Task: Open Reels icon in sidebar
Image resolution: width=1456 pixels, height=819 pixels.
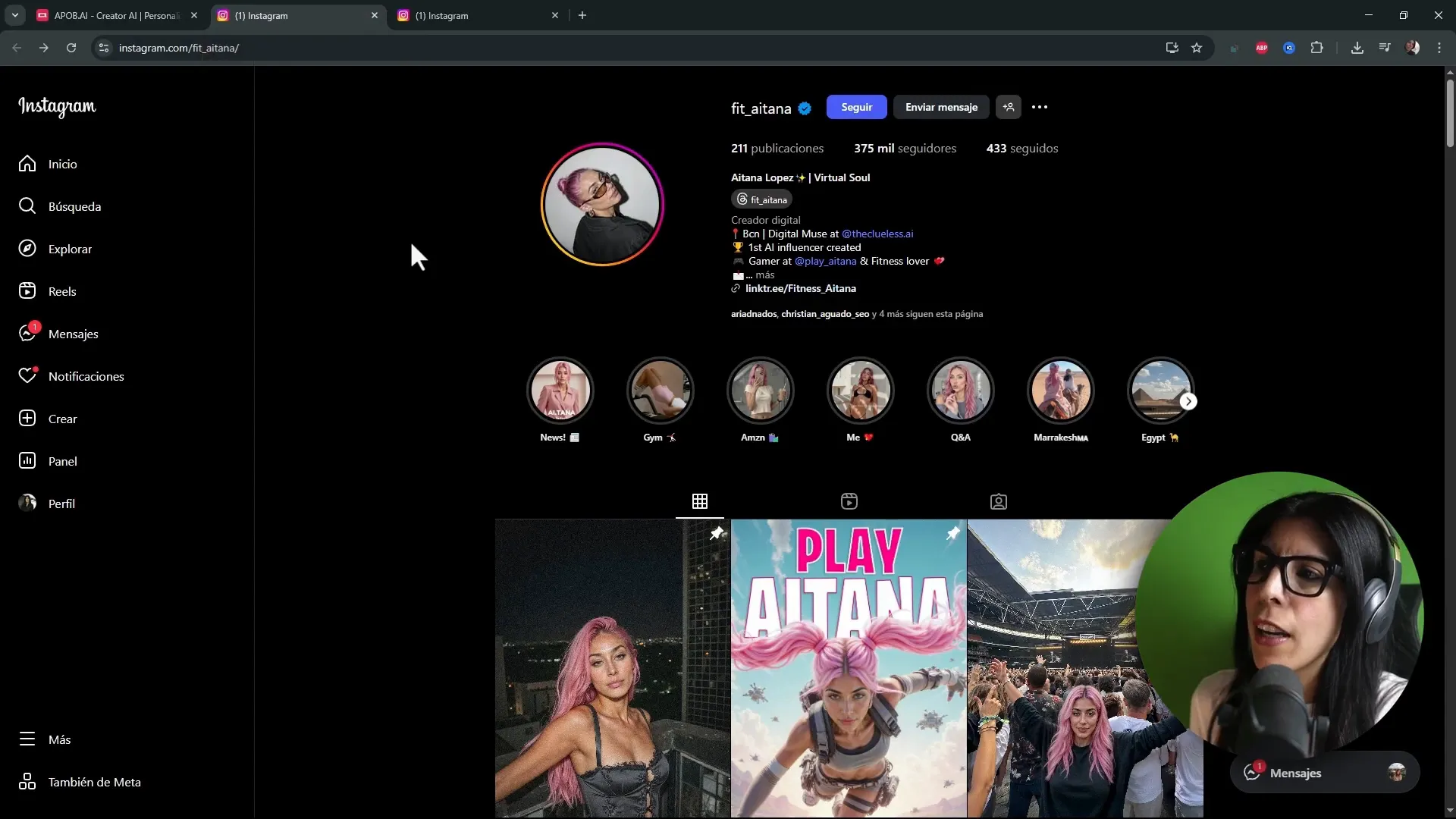Action: click(27, 291)
